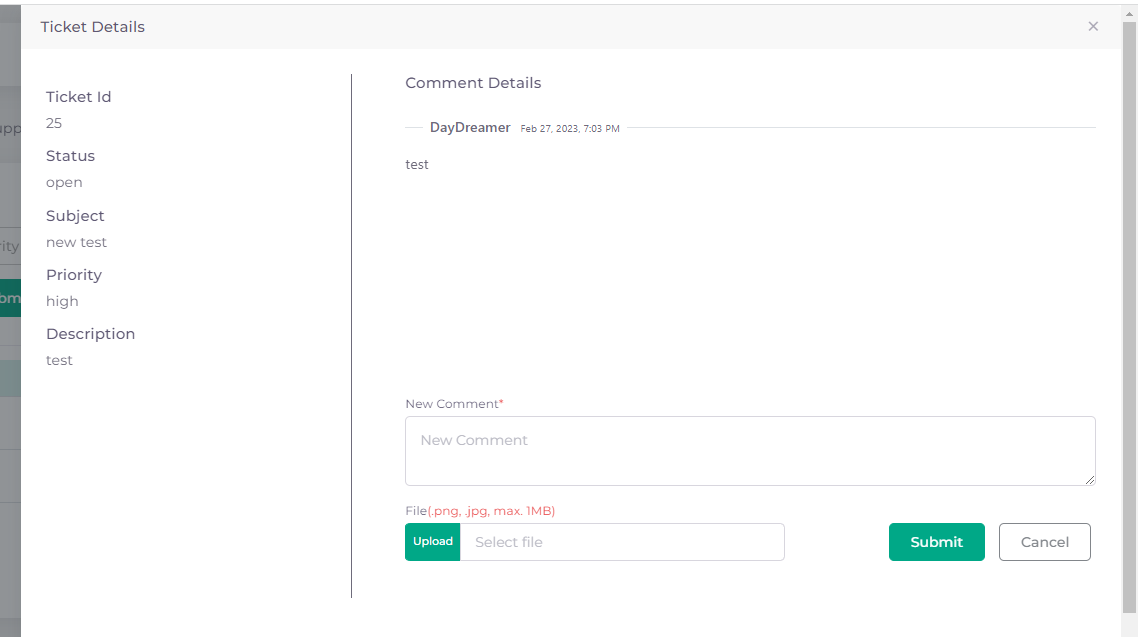Screen dimensions: 1138x637
Task: Close the Ticket Details dialog
Action: (x=1093, y=27)
